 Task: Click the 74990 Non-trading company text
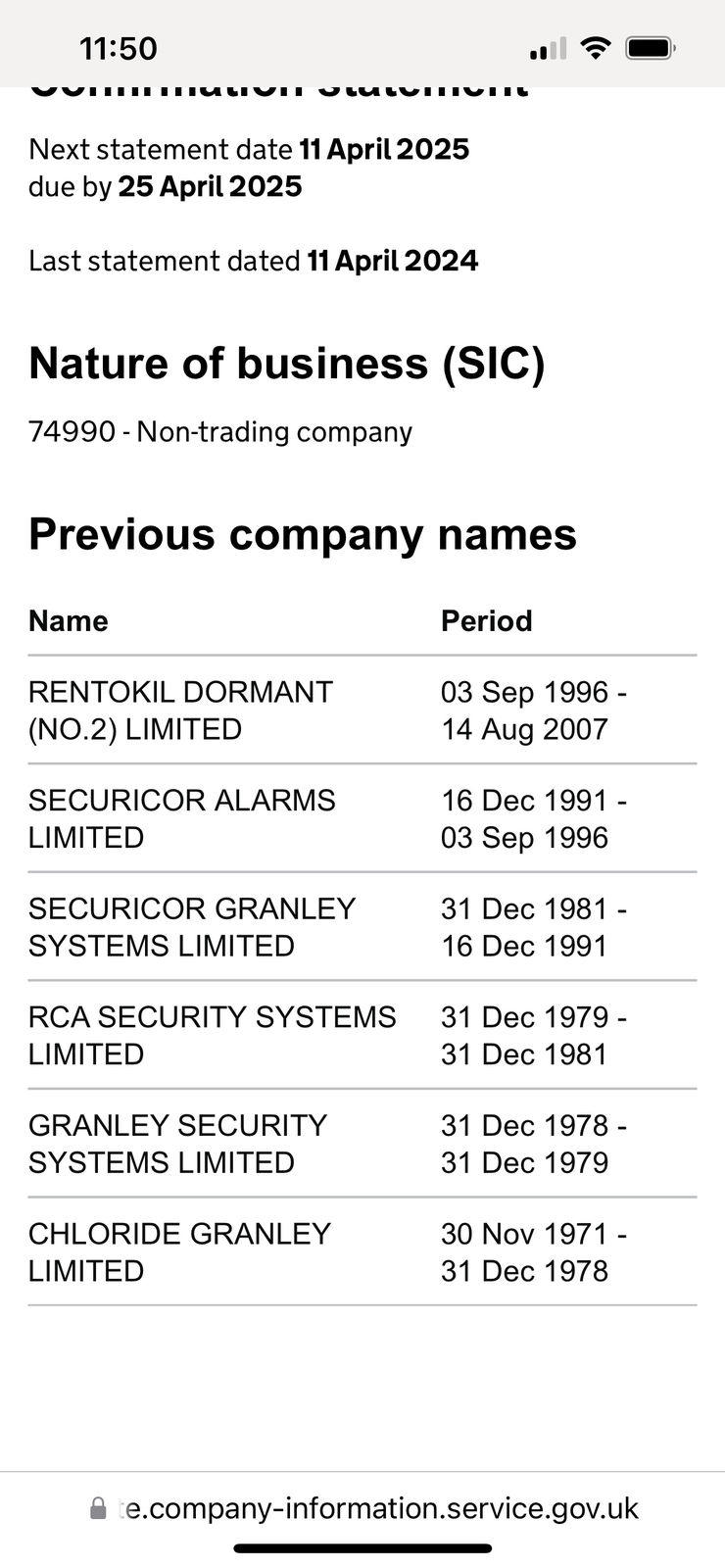tap(220, 431)
